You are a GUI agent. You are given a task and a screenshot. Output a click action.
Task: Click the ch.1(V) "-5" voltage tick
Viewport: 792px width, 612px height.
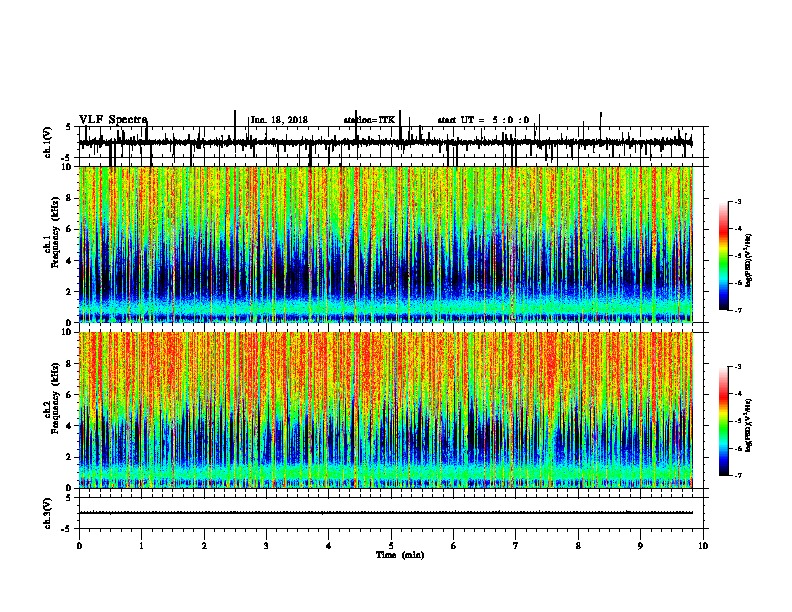(67, 158)
